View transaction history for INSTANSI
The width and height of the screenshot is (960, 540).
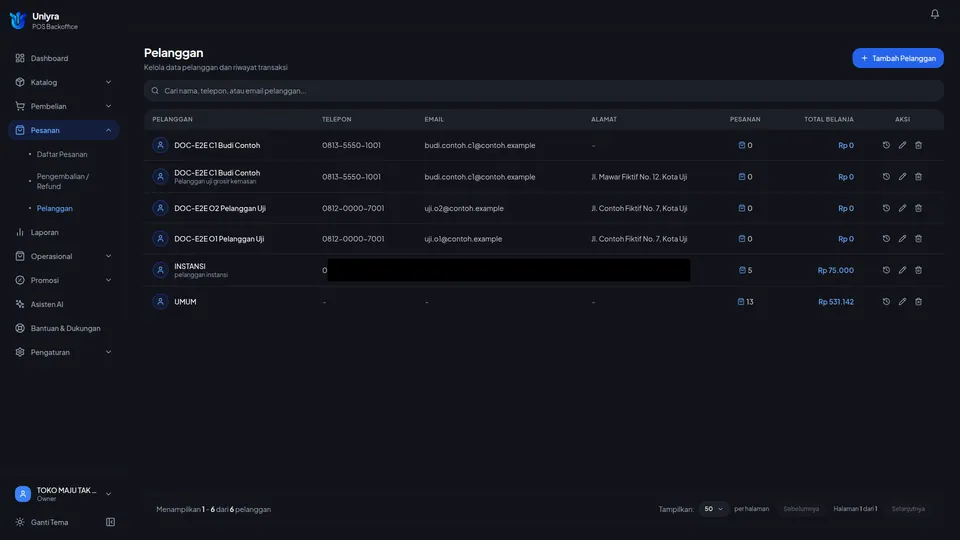pos(886,270)
